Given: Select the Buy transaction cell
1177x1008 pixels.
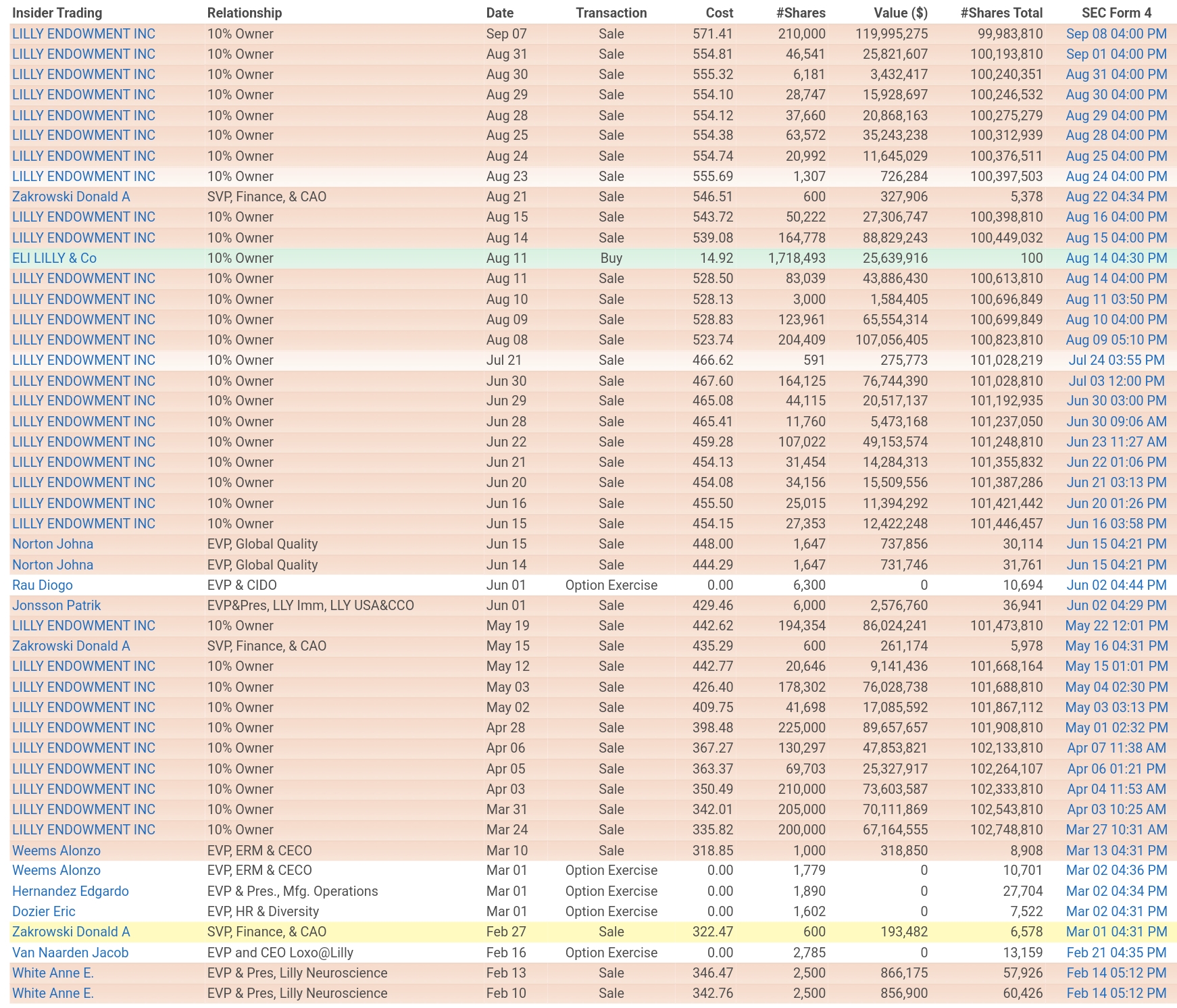Looking at the screenshot, I should (611, 258).
